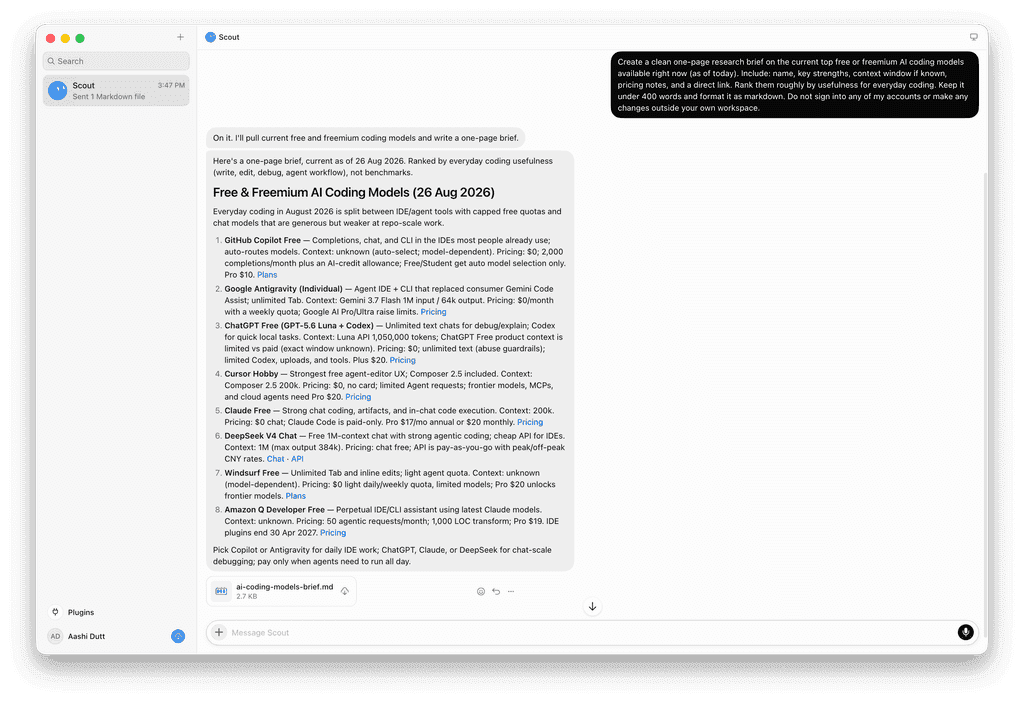Jump to bottom with the down-arrow button
1024x702 pixels.
click(592, 607)
